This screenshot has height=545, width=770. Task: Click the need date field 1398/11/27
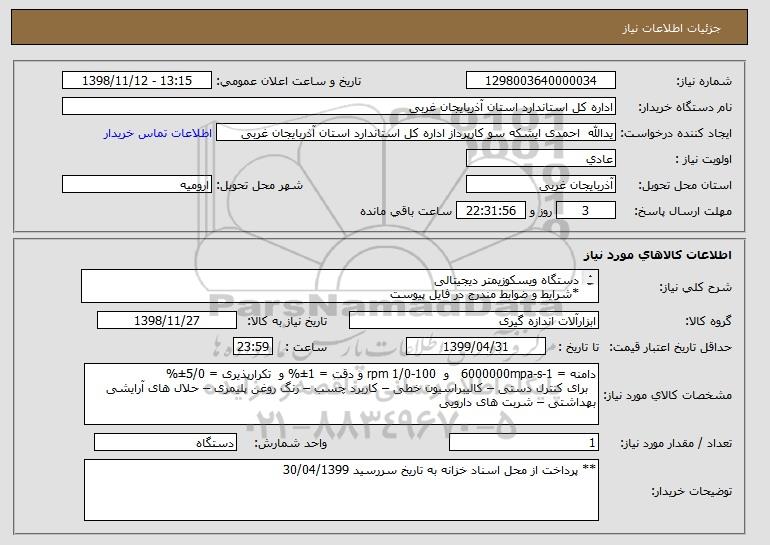click(167, 321)
